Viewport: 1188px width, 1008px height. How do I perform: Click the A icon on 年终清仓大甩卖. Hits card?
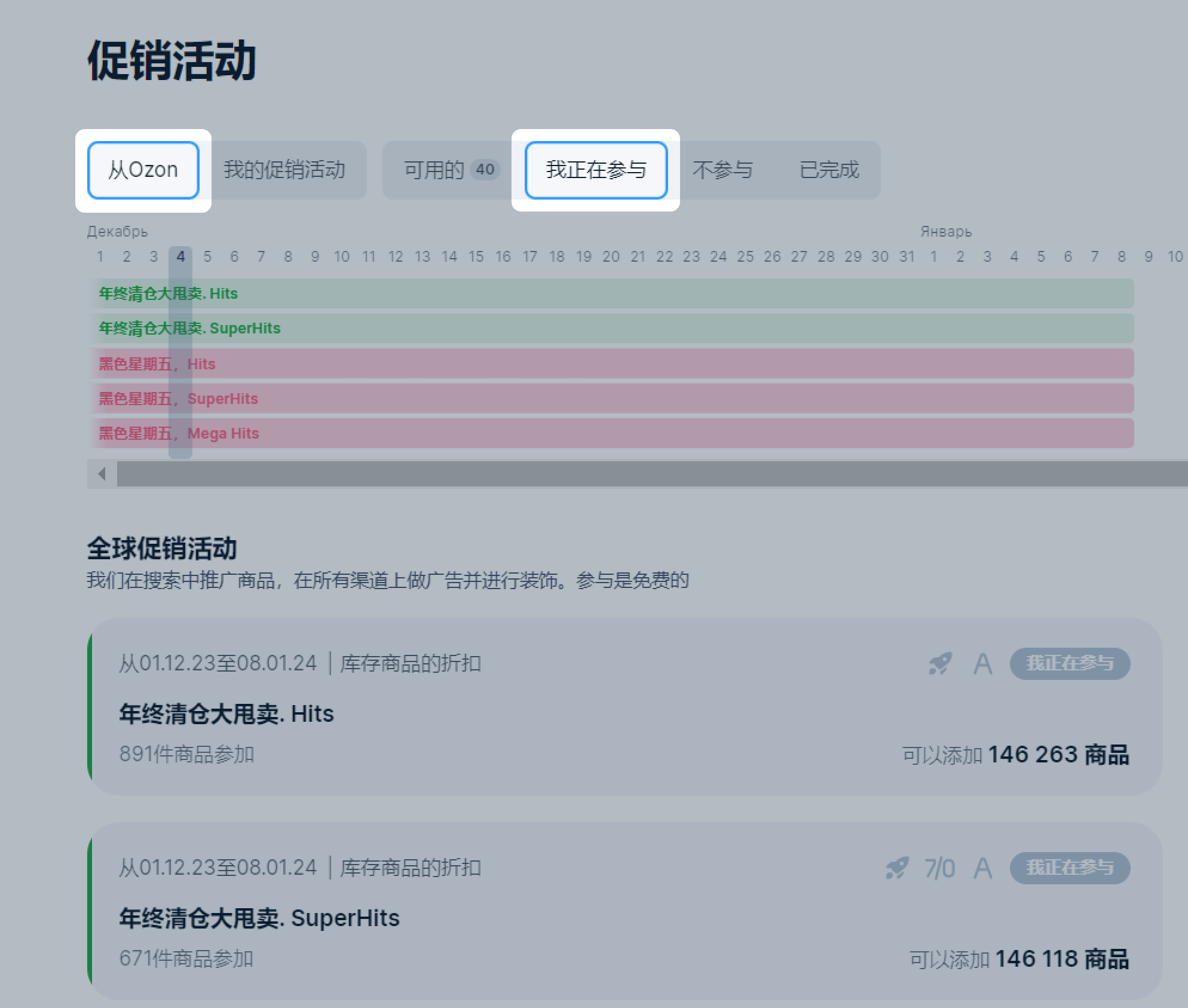(x=982, y=664)
